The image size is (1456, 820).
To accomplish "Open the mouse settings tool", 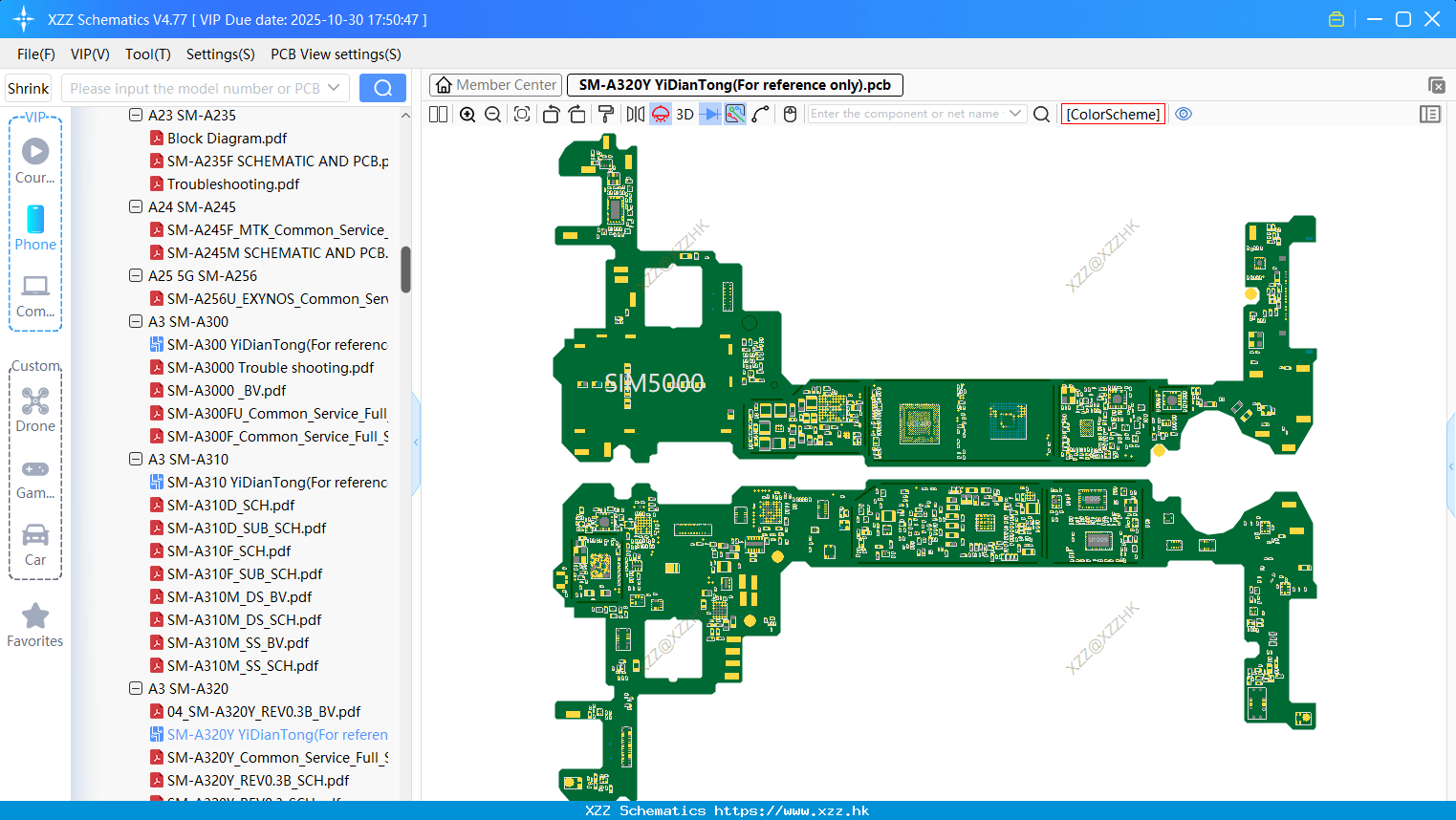I will 789,114.
